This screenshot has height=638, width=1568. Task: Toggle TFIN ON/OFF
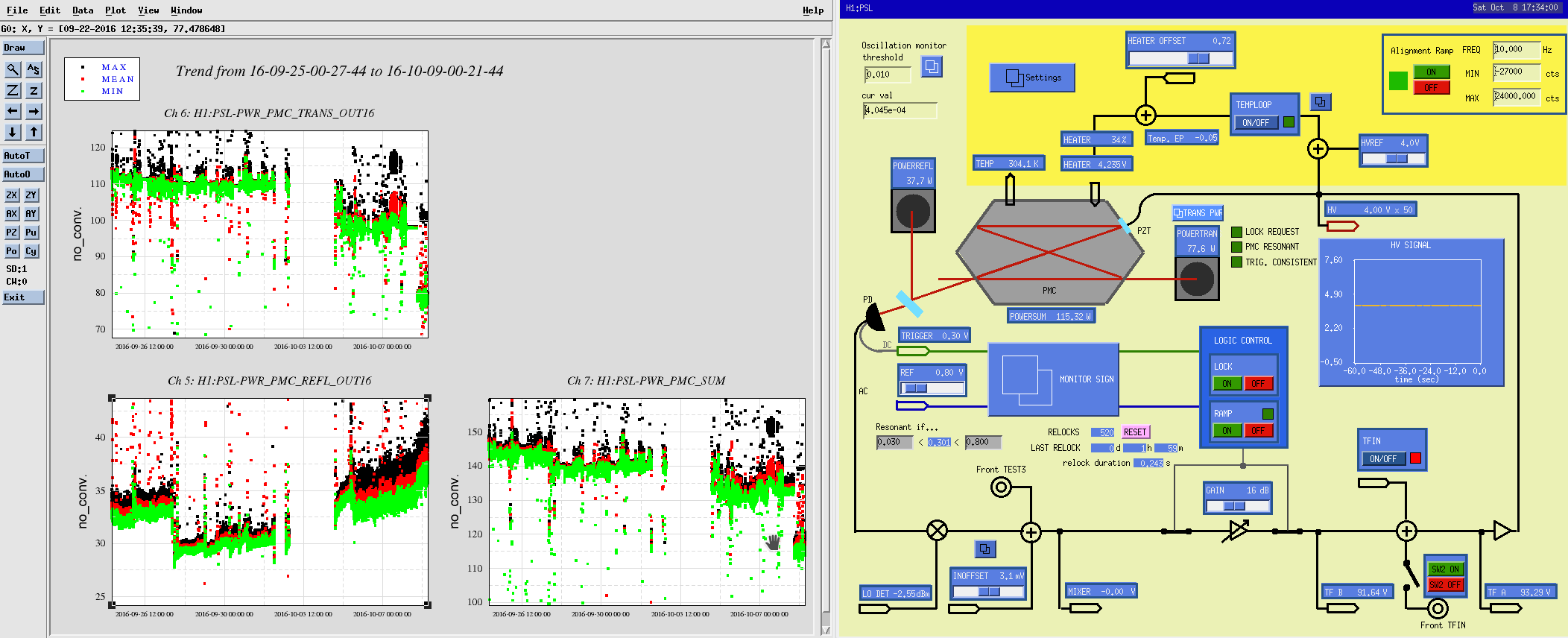pos(1383,459)
